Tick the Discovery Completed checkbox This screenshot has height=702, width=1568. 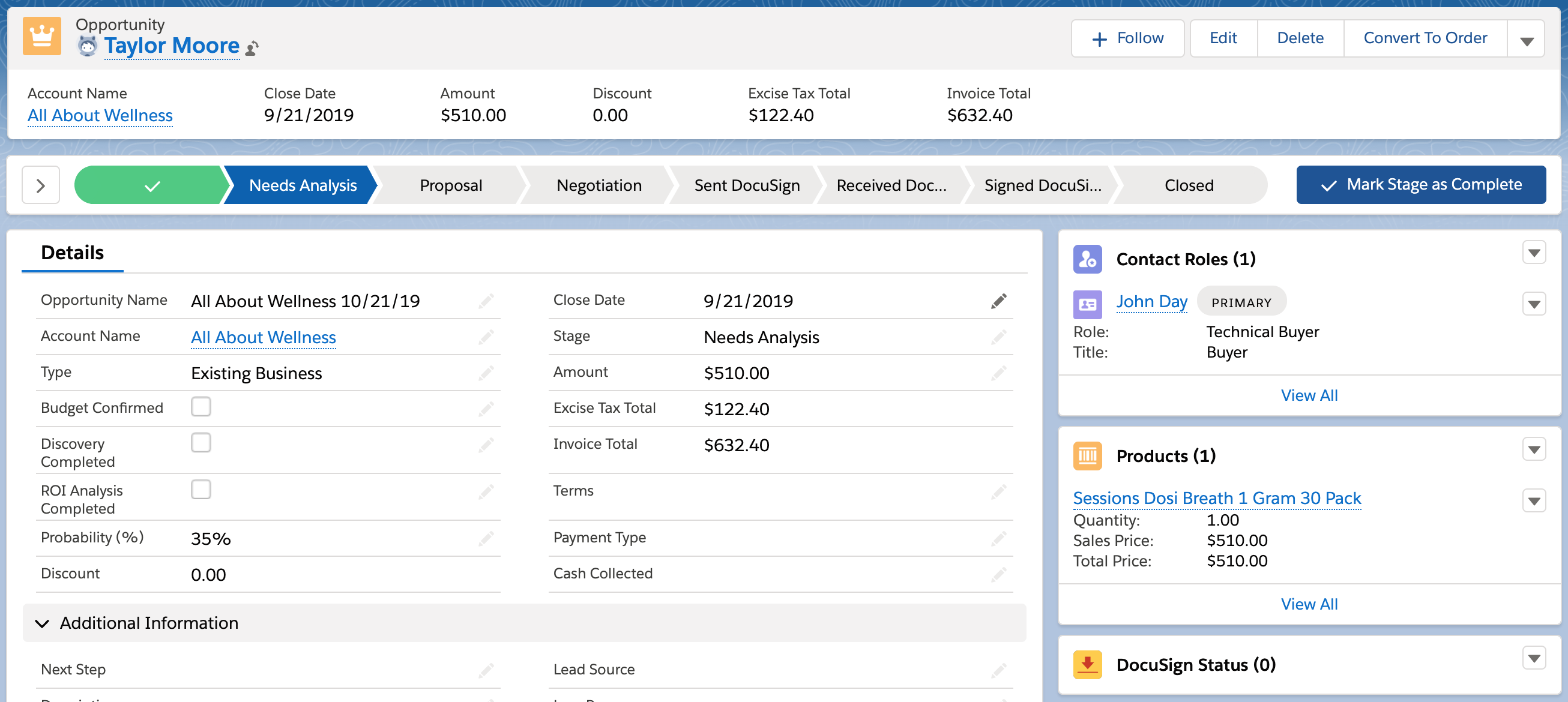pyautogui.click(x=201, y=442)
